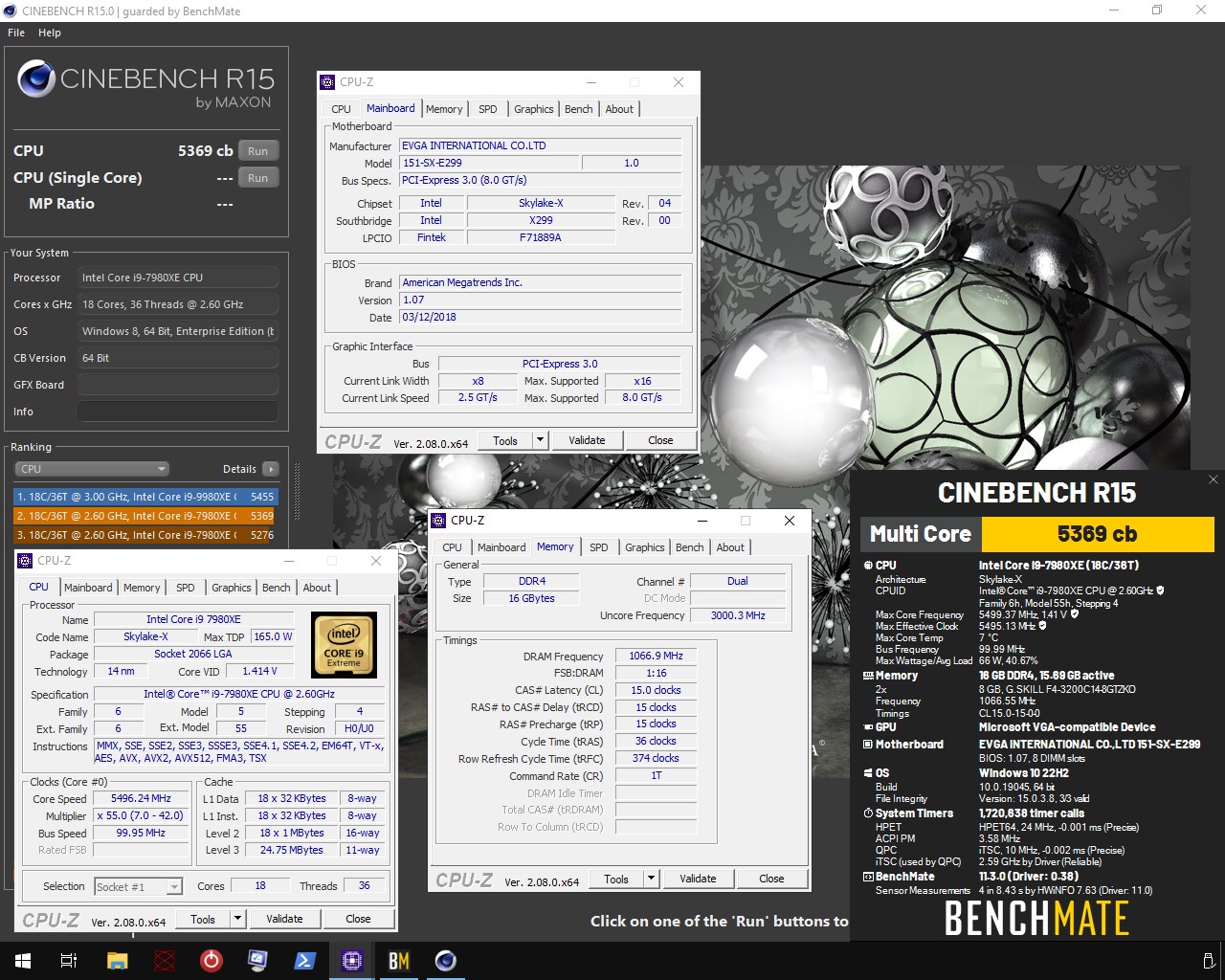
Task: Open PowerShell from taskbar
Action: coord(304,961)
